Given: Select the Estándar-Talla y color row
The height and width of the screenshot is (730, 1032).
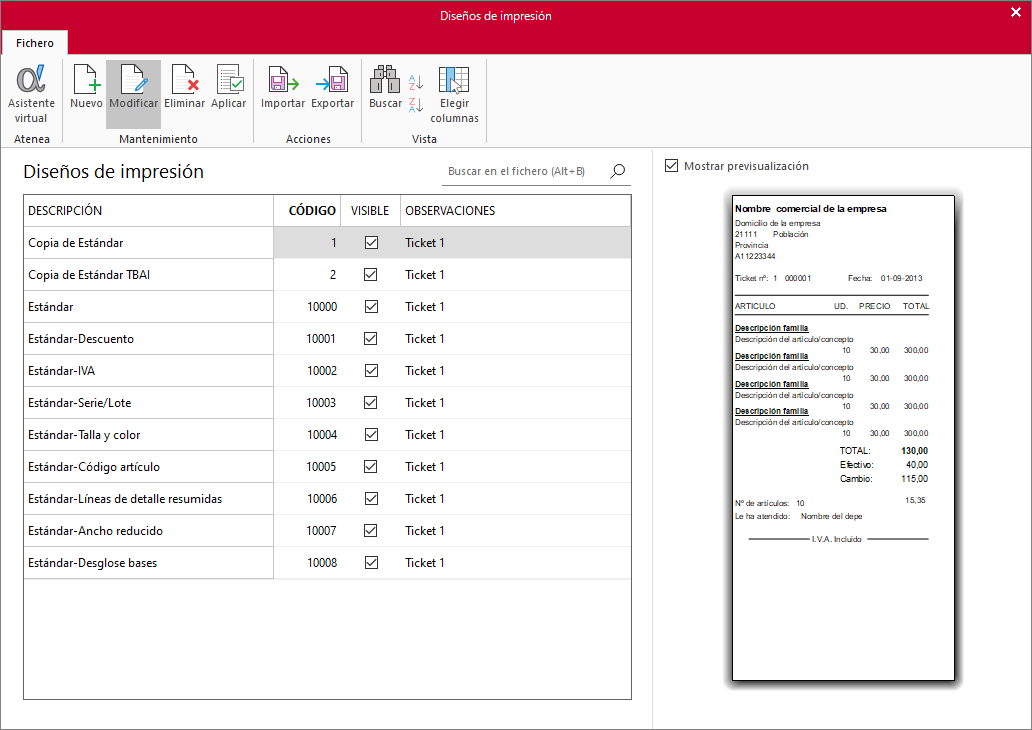Looking at the screenshot, I should click(x=327, y=435).
